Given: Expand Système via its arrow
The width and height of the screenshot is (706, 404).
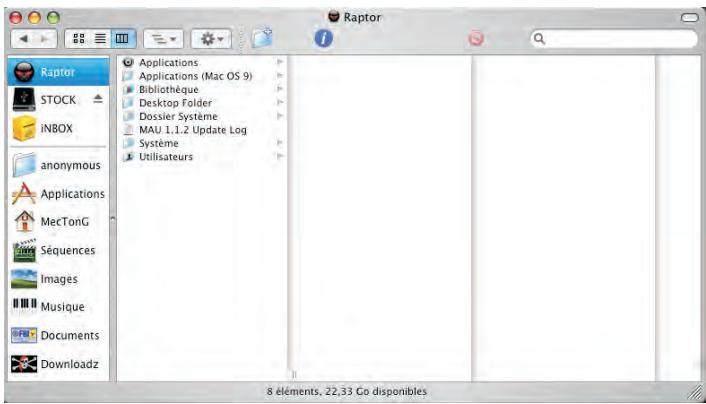Looking at the screenshot, I should click(x=280, y=143).
